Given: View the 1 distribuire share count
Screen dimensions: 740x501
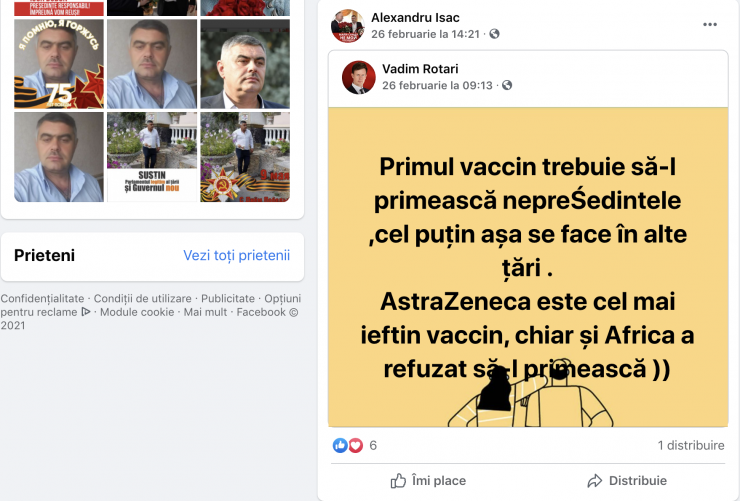Looking at the screenshot, I should pos(691,445).
